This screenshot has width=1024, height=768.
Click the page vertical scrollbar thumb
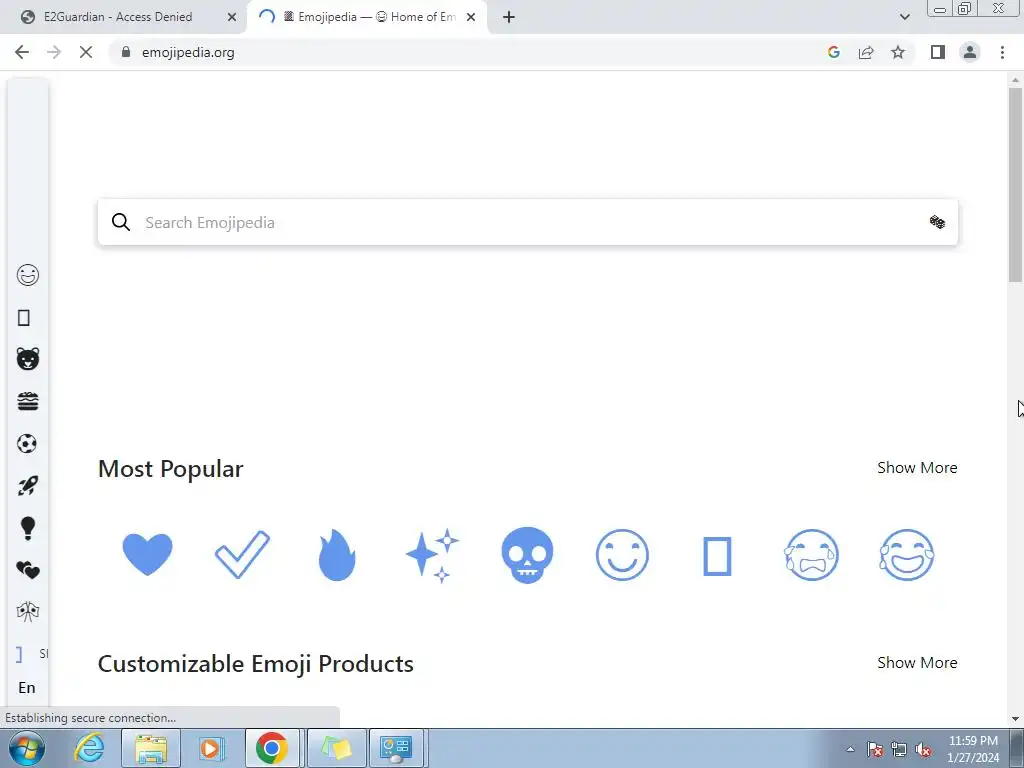tap(1015, 184)
